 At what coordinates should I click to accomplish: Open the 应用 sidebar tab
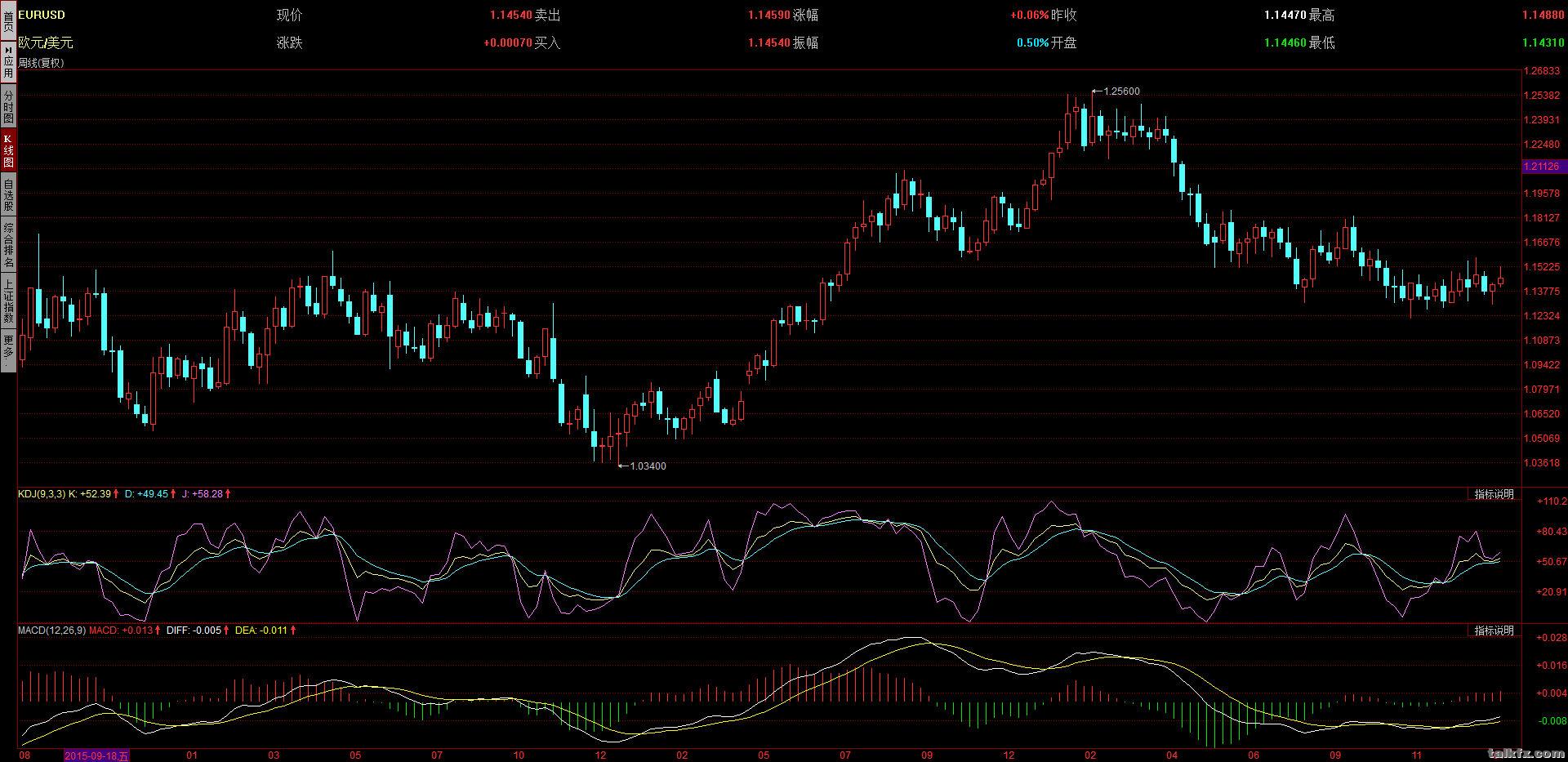coord(7,62)
